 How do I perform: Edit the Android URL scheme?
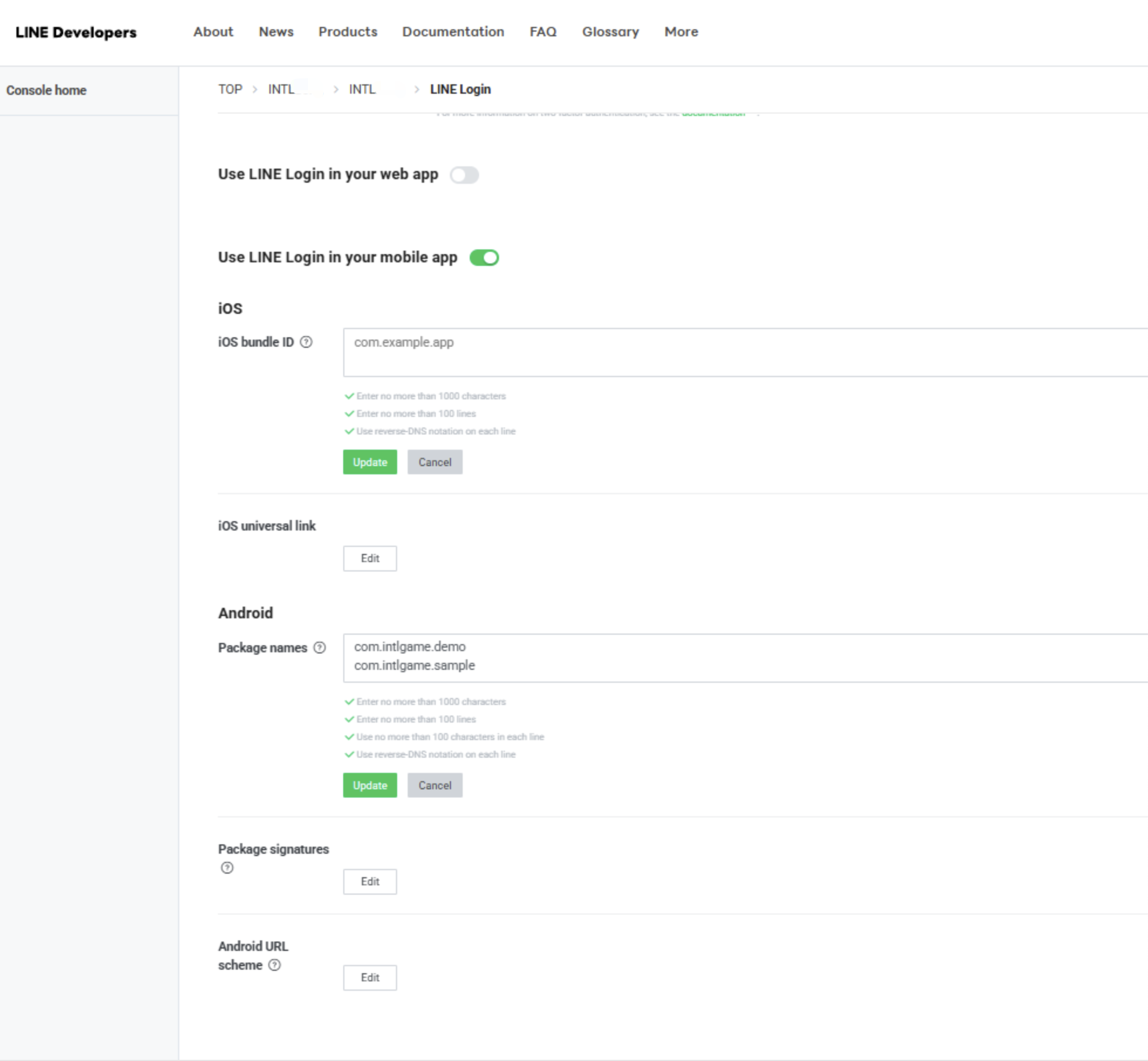(x=370, y=978)
